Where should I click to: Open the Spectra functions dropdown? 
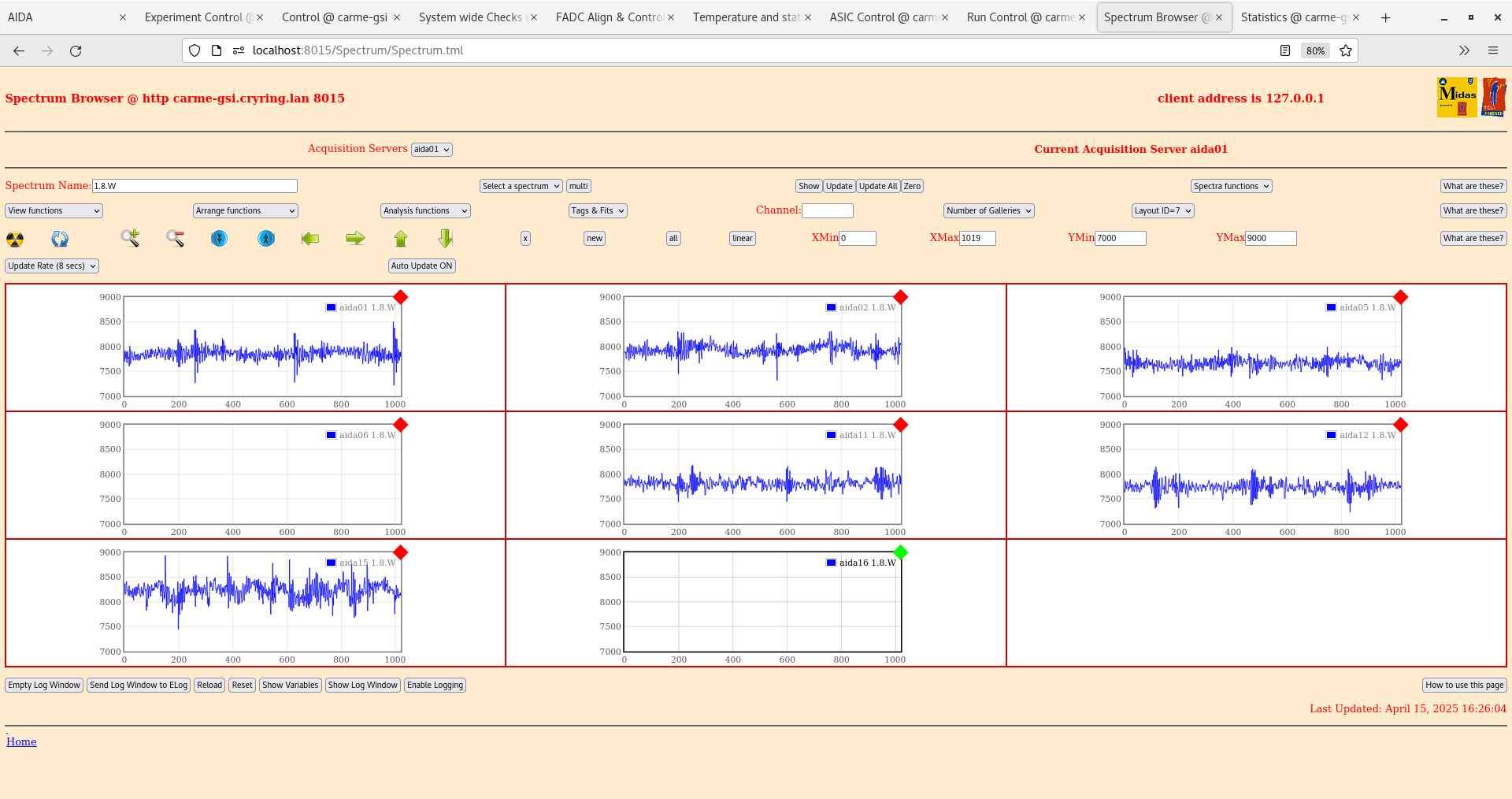coord(1231,186)
